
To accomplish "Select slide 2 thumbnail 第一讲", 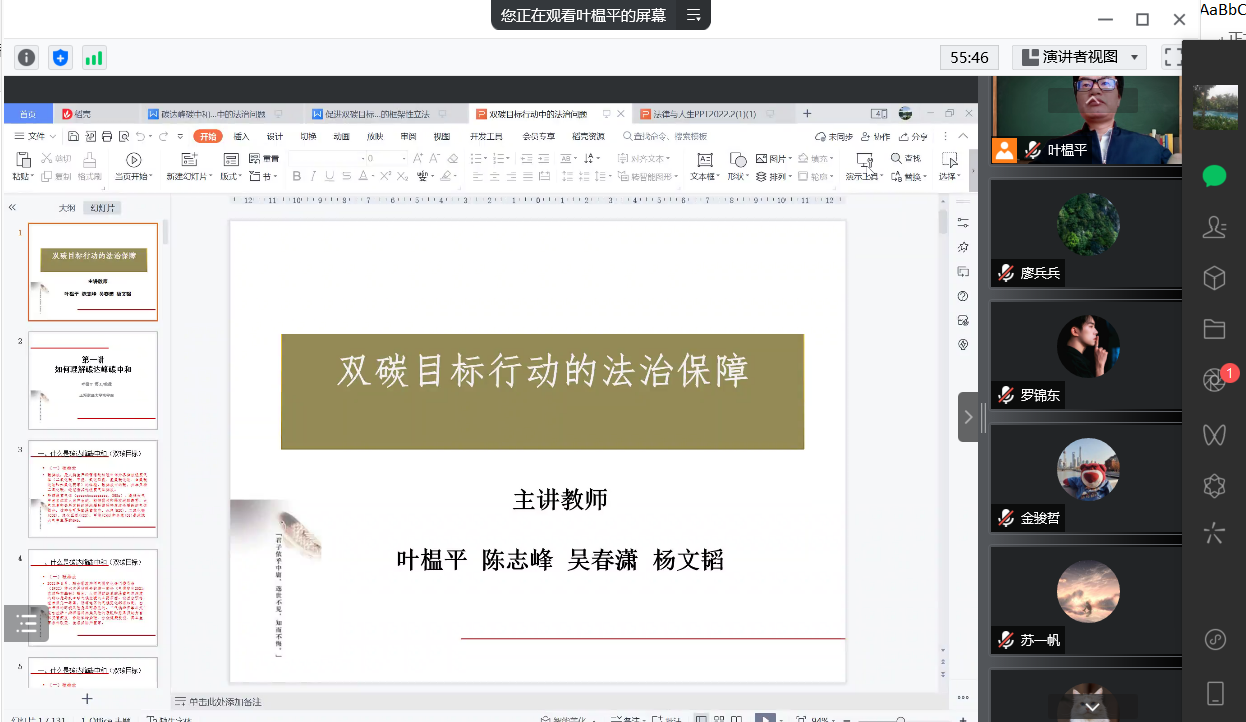I will tap(93, 379).
